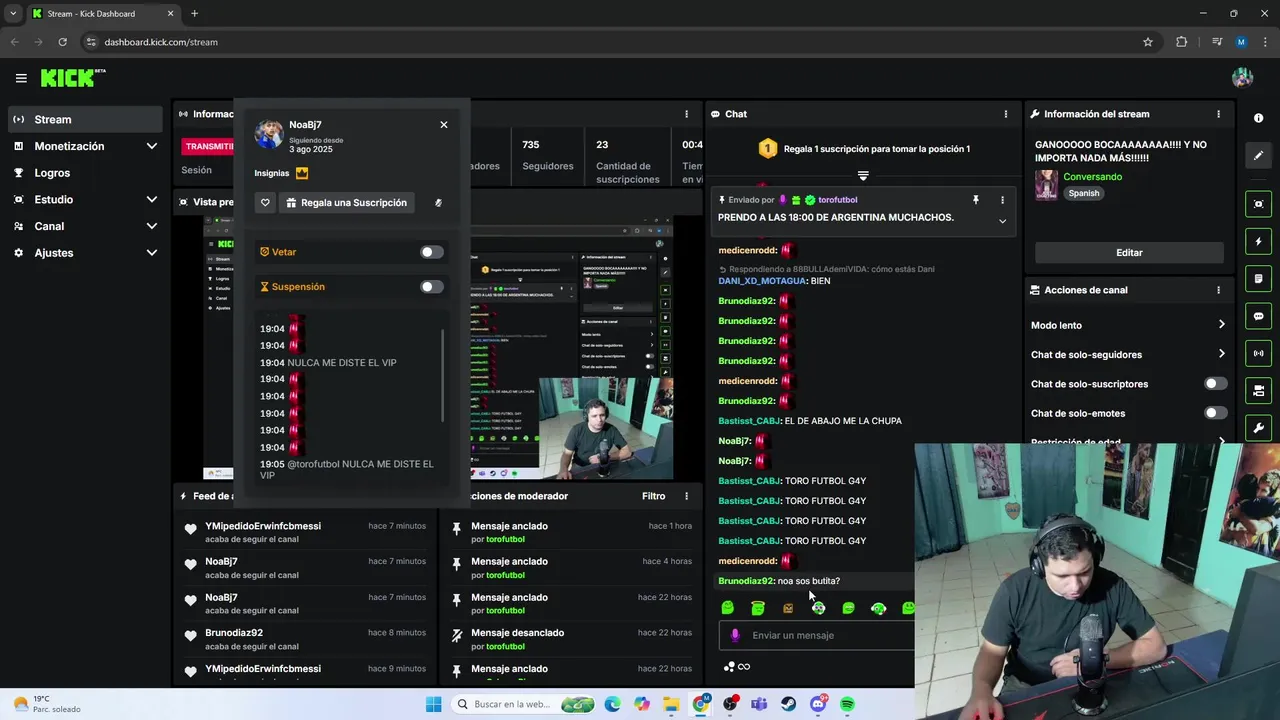This screenshot has width=1280, height=720.
Task: Select Stream in the sidebar
Action: [x=86, y=119]
